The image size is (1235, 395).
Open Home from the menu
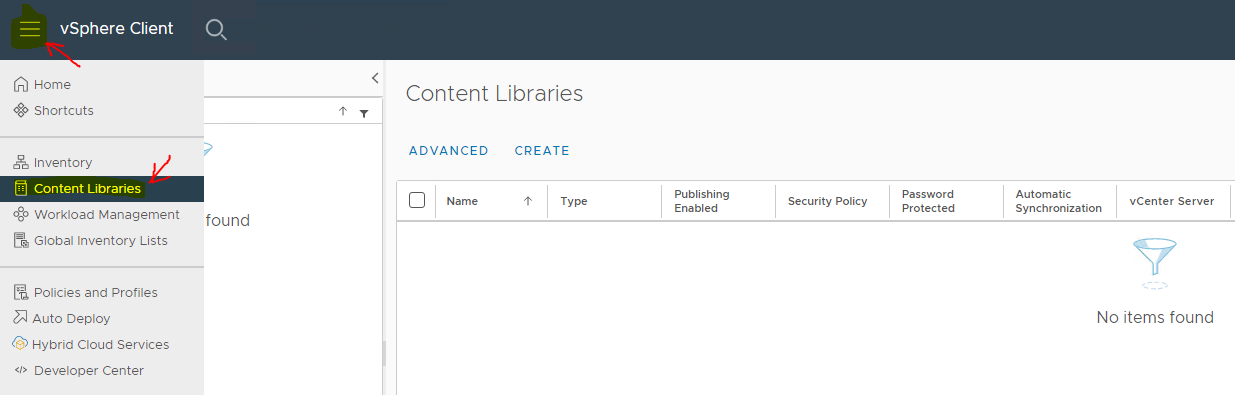click(x=52, y=85)
